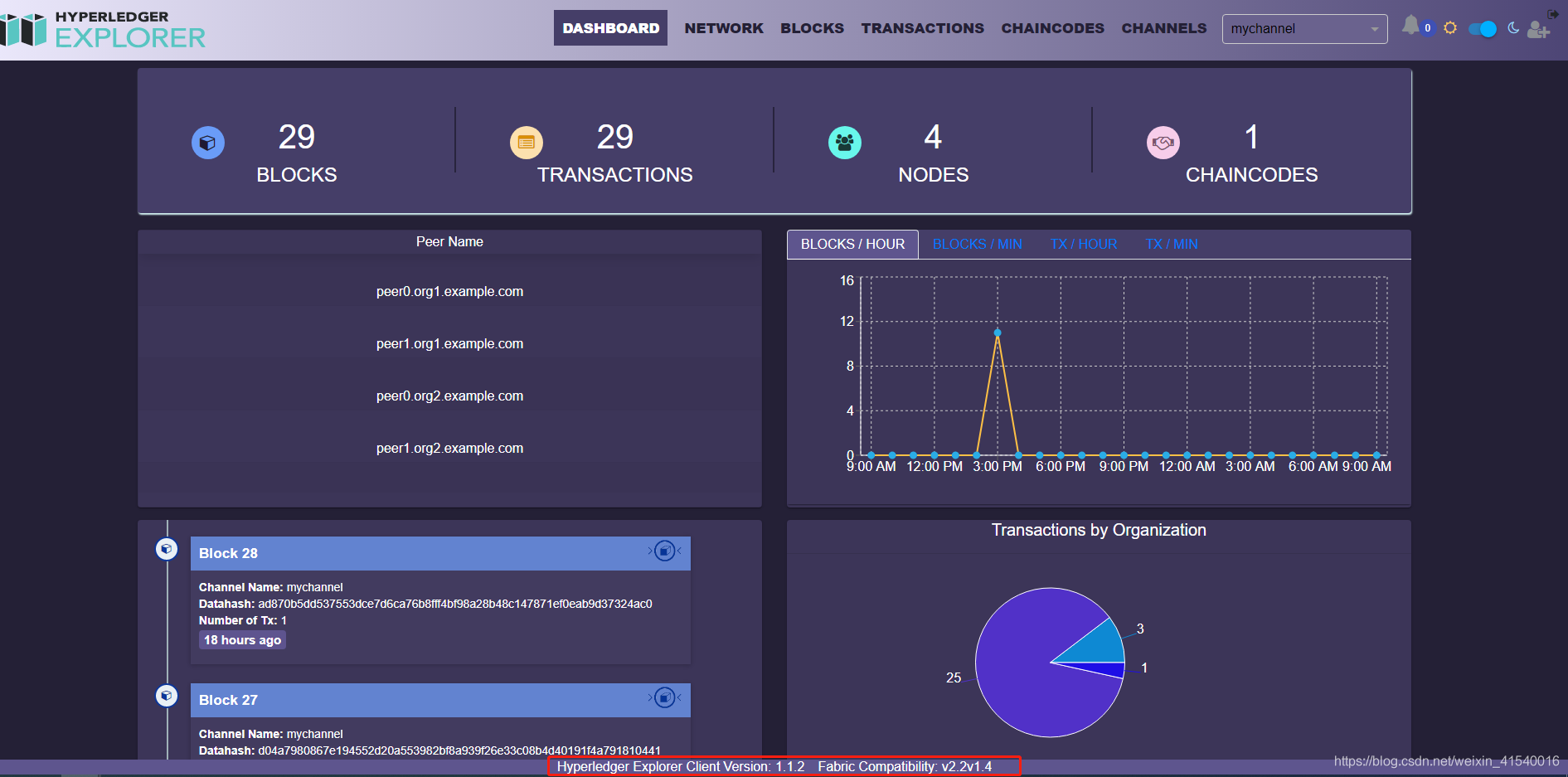1568x777 pixels.
Task: Open the Network page
Action: 724,28
